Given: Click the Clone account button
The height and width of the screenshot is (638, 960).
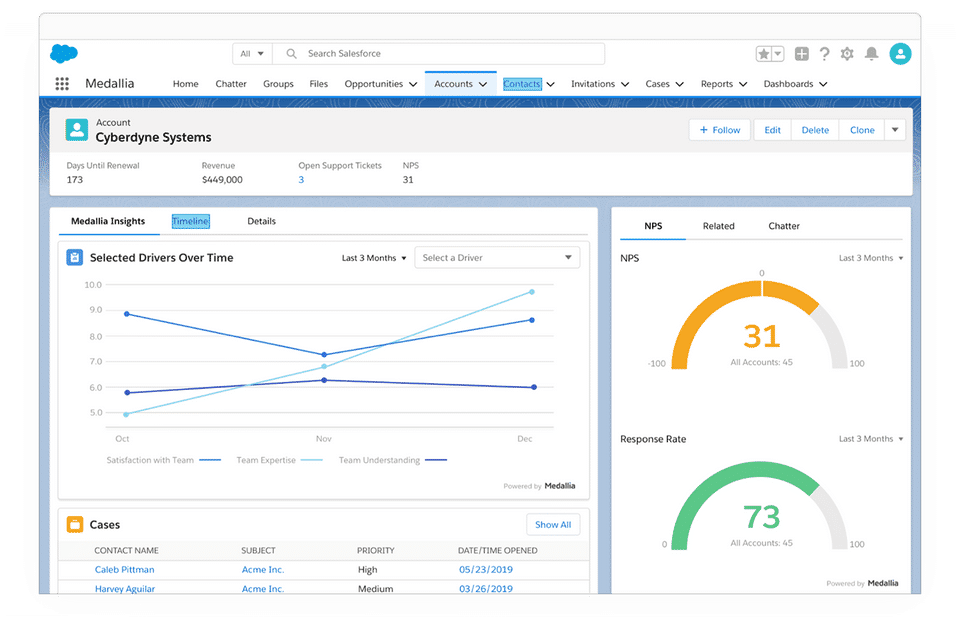Looking at the screenshot, I should pyautogui.click(x=862, y=130).
